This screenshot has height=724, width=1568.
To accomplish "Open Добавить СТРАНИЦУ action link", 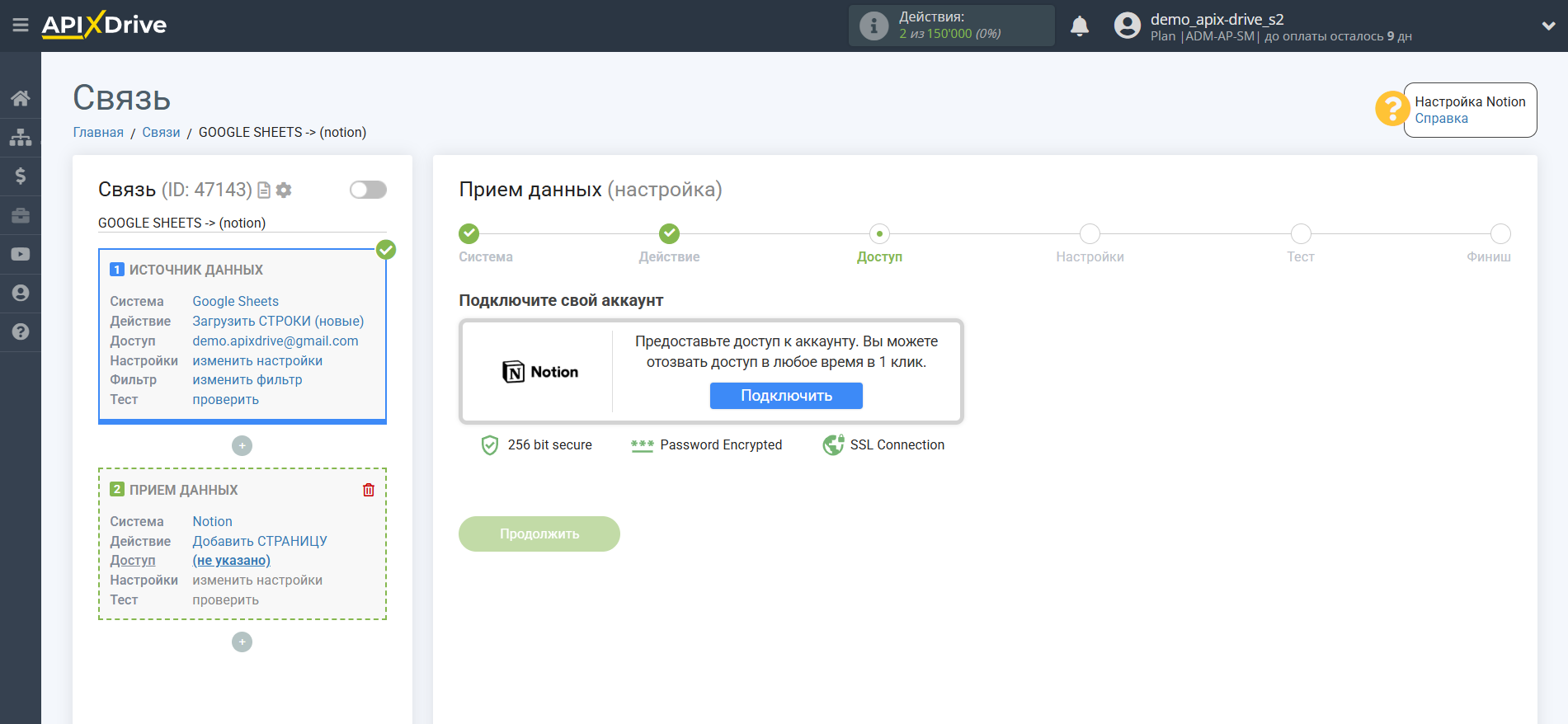I will 260,541.
